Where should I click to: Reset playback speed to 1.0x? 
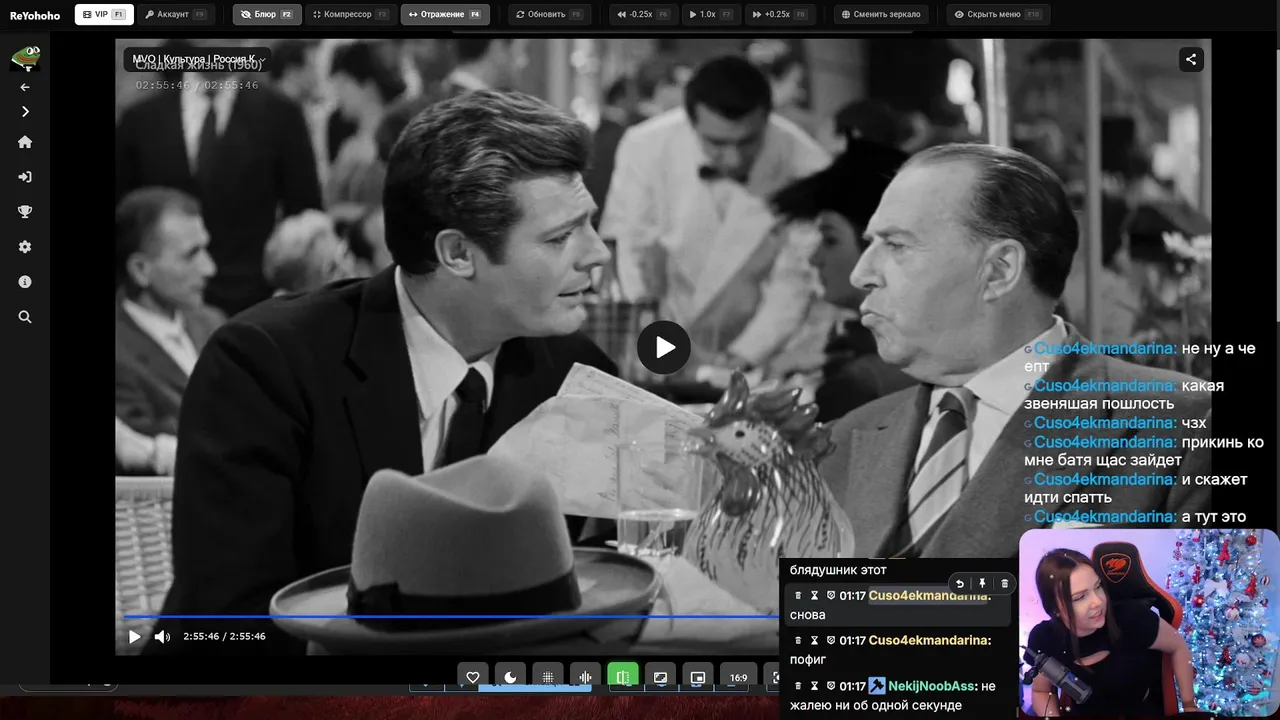[711, 15]
